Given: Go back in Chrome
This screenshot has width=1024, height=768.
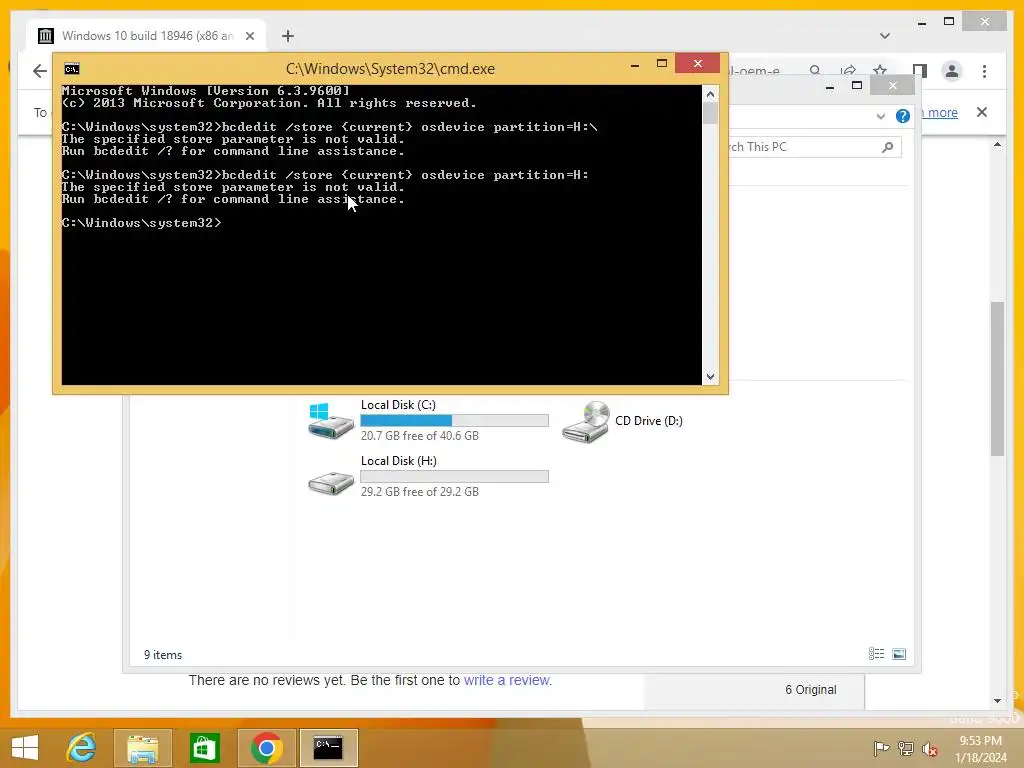Looking at the screenshot, I should point(40,71).
